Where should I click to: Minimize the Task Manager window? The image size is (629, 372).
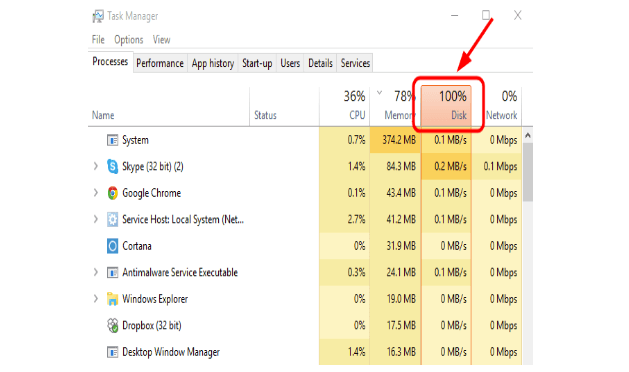(x=455, y=16)
